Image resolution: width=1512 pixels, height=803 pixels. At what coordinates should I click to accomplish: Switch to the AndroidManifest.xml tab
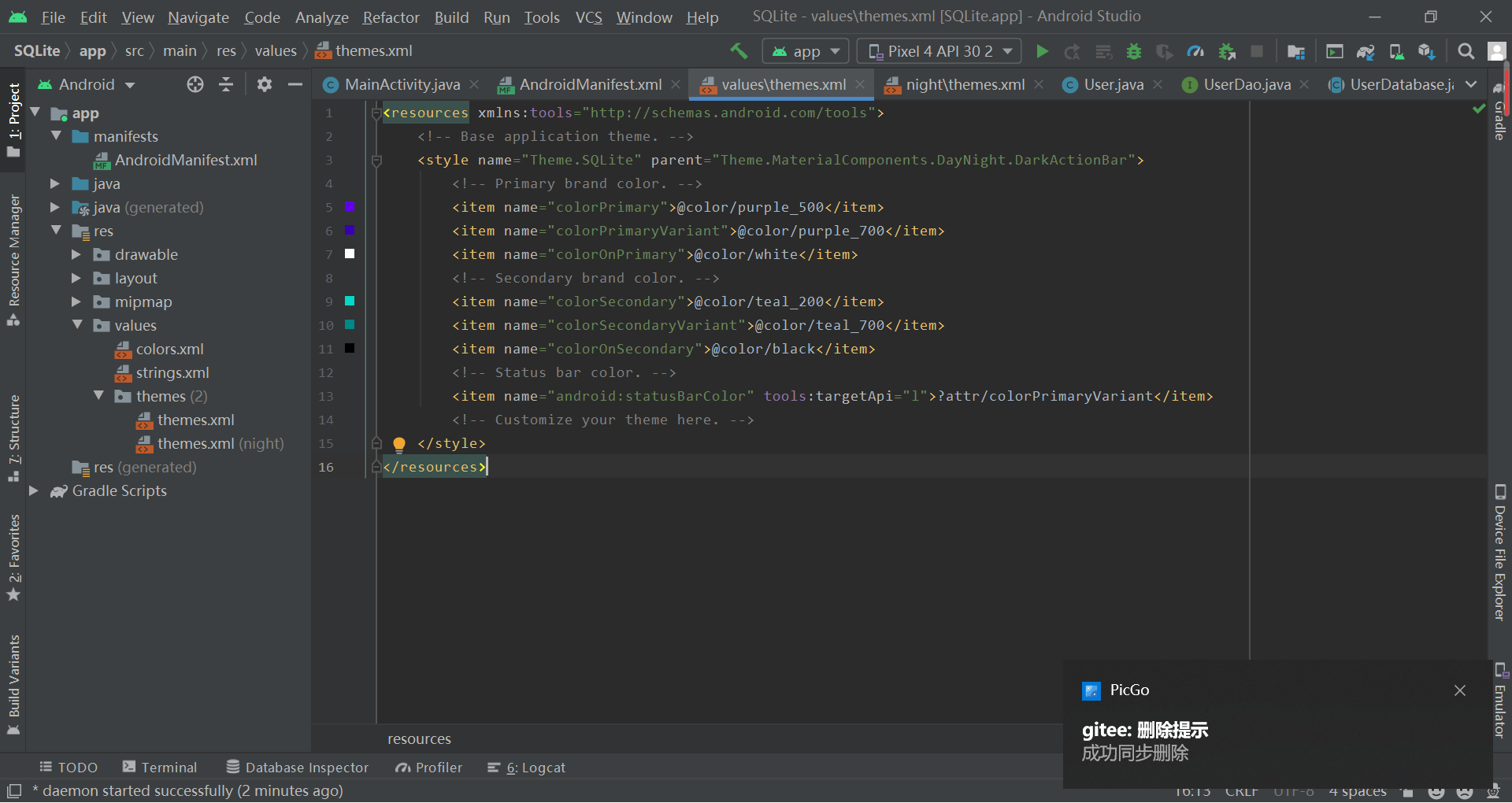pyautogui.click(x=590, y=84)
